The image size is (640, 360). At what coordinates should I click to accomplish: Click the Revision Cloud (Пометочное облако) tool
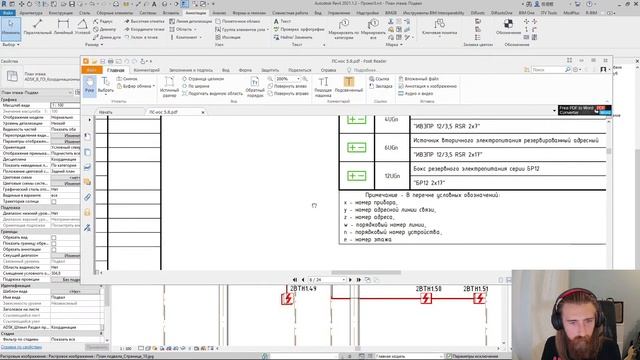[x=238, y=21]
